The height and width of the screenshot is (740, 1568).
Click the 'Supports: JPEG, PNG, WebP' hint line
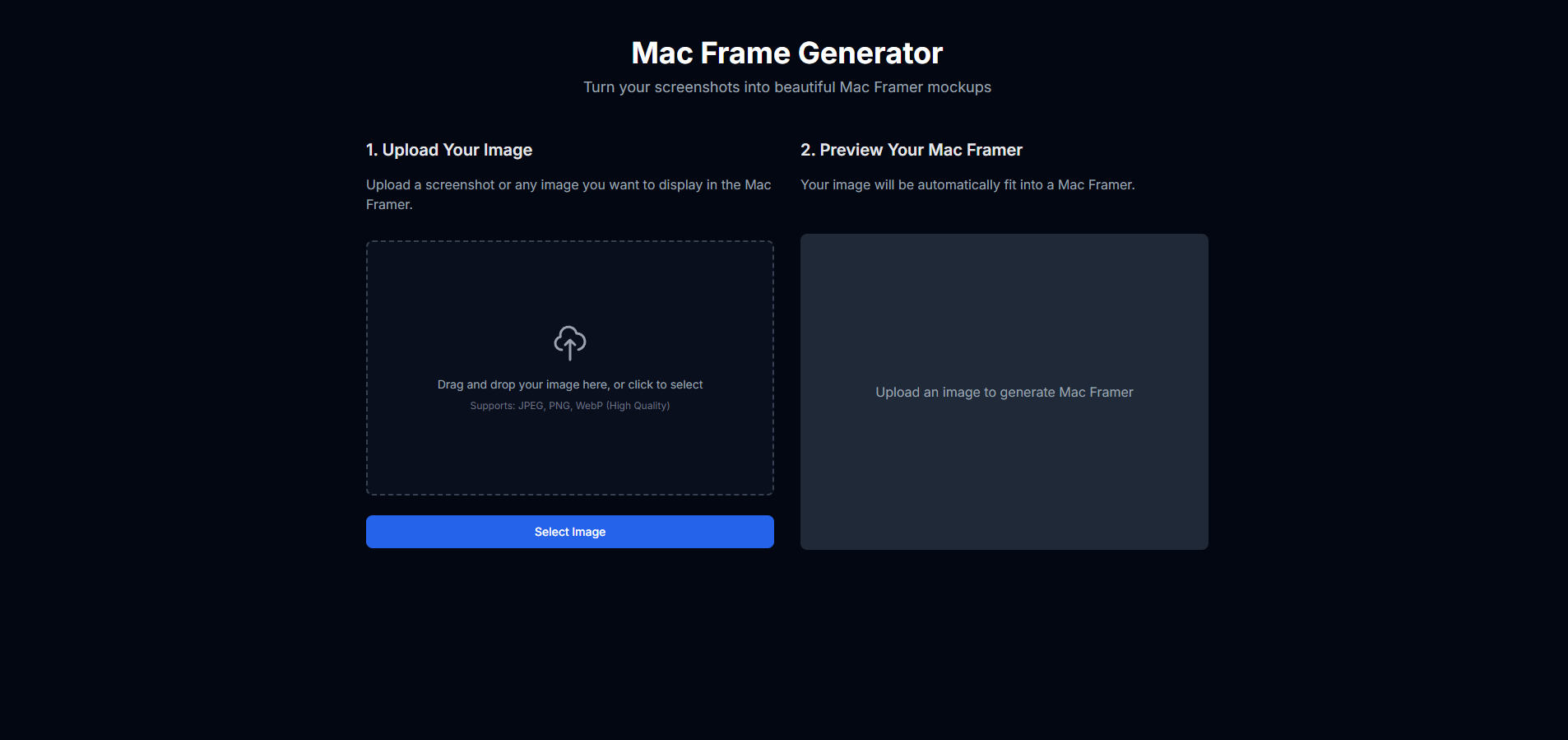[x=569, y=406]
